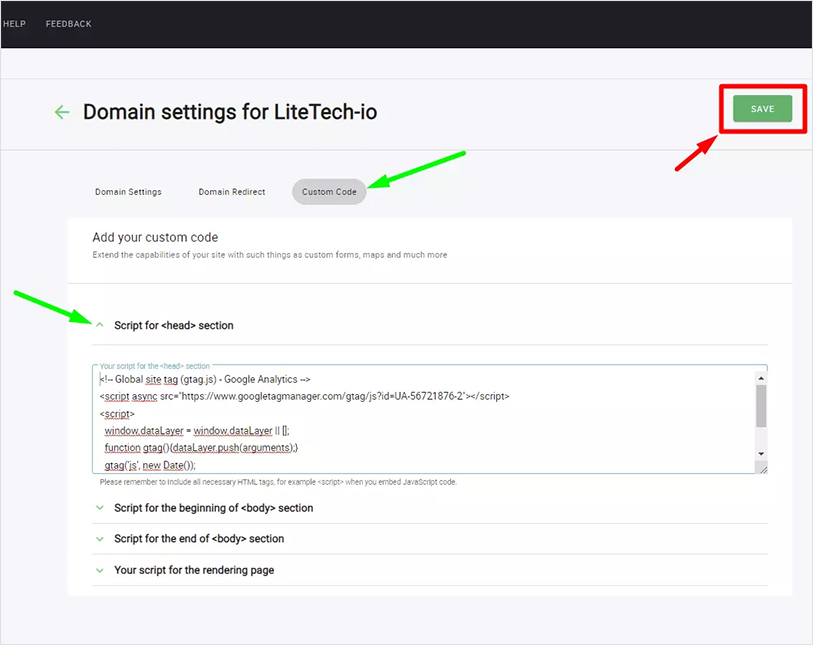The image size is (813, 645).
Task: Select the Custom Code tab
Action: (x=329, y=191)
